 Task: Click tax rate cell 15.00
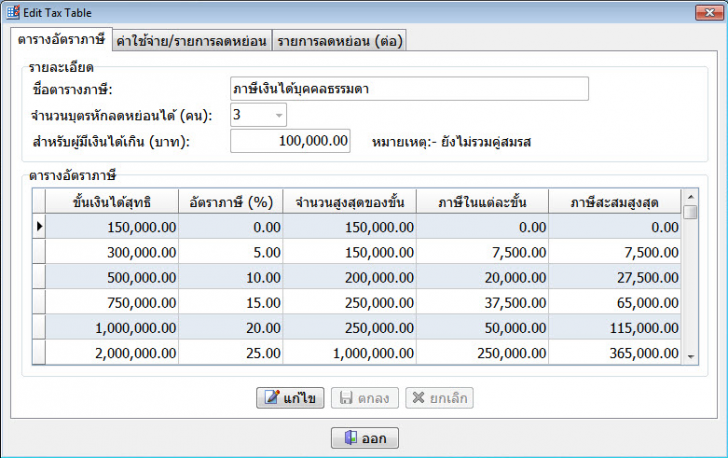(x=231, y=302)
